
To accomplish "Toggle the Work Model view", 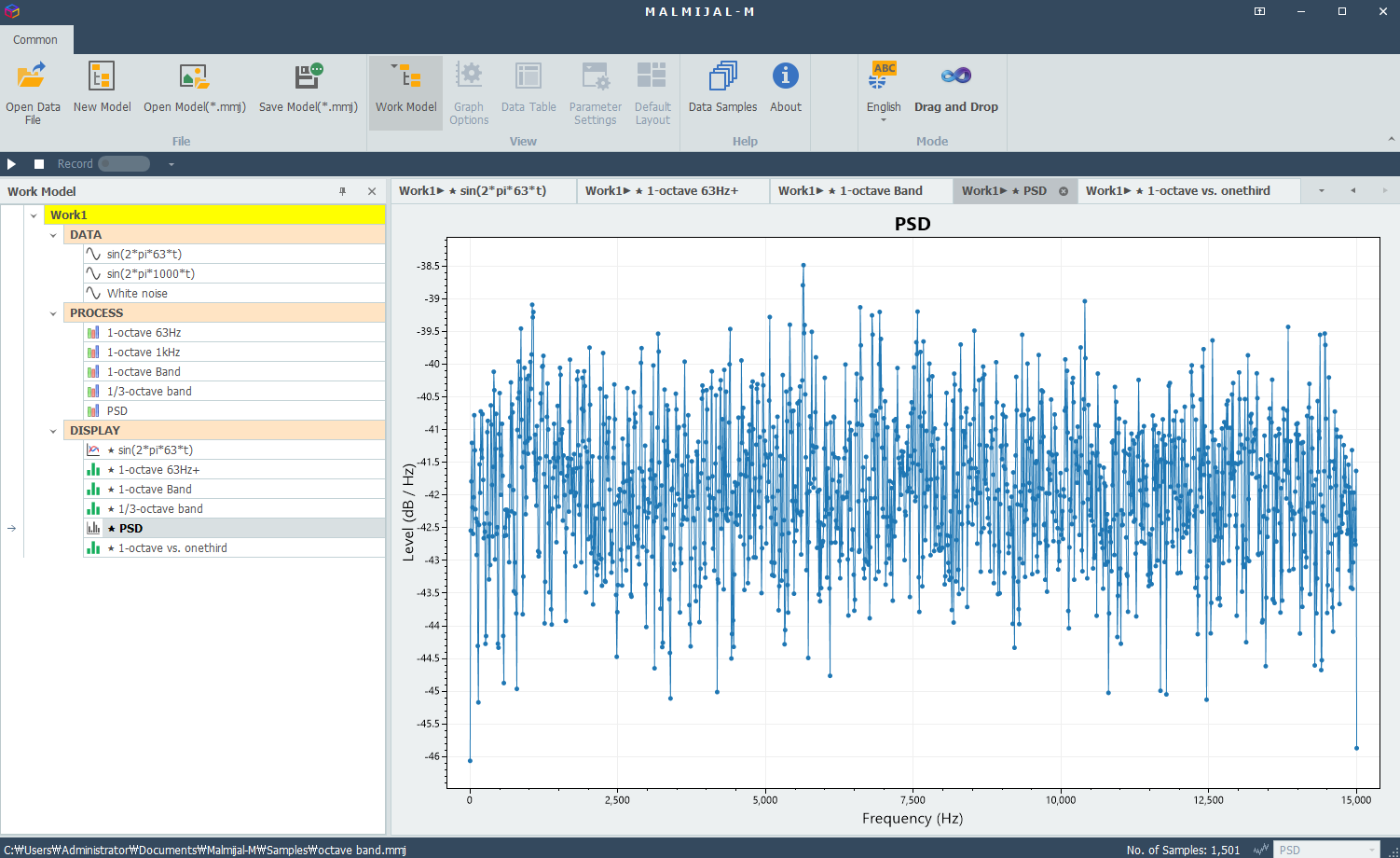I will coord(405,91).
